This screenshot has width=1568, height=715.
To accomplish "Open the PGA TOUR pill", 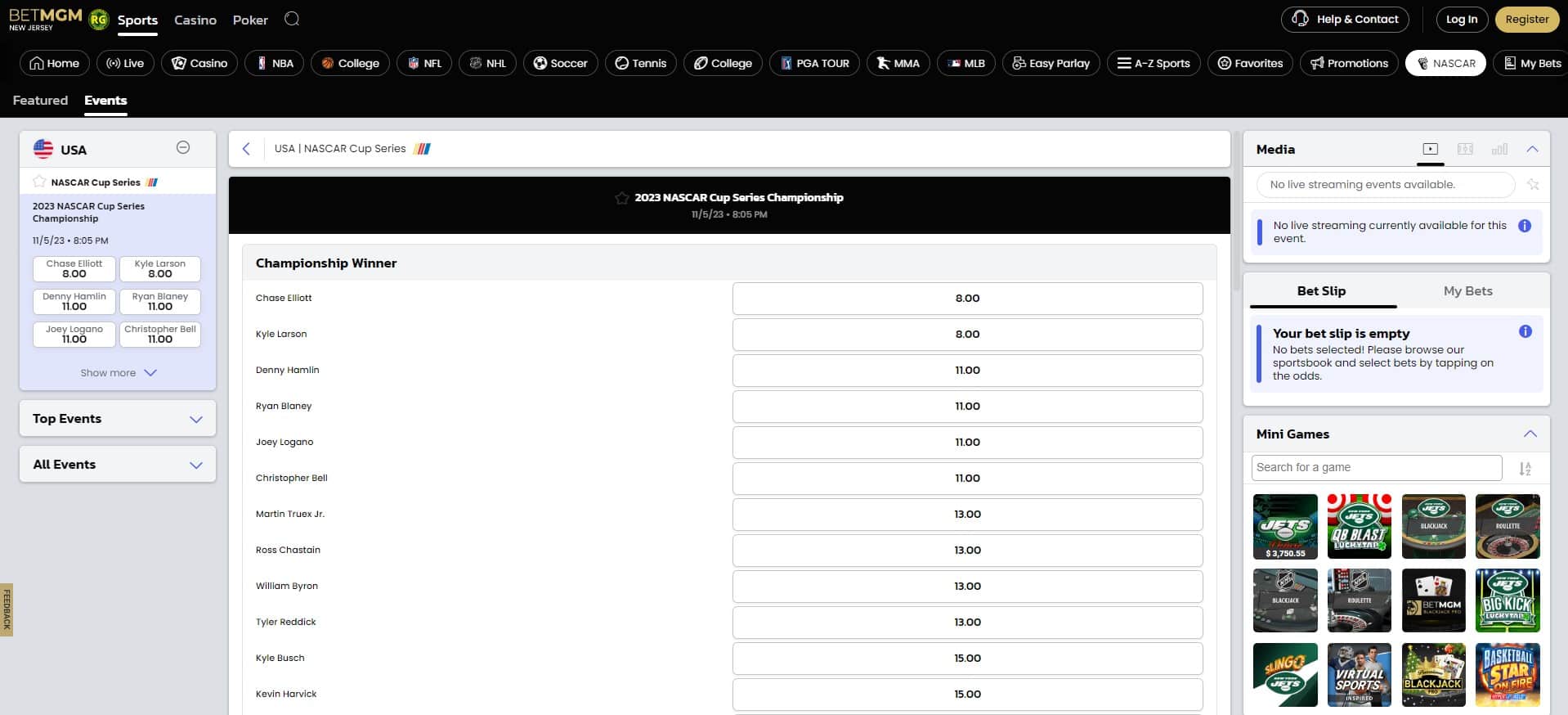I will tap(814, 63).
